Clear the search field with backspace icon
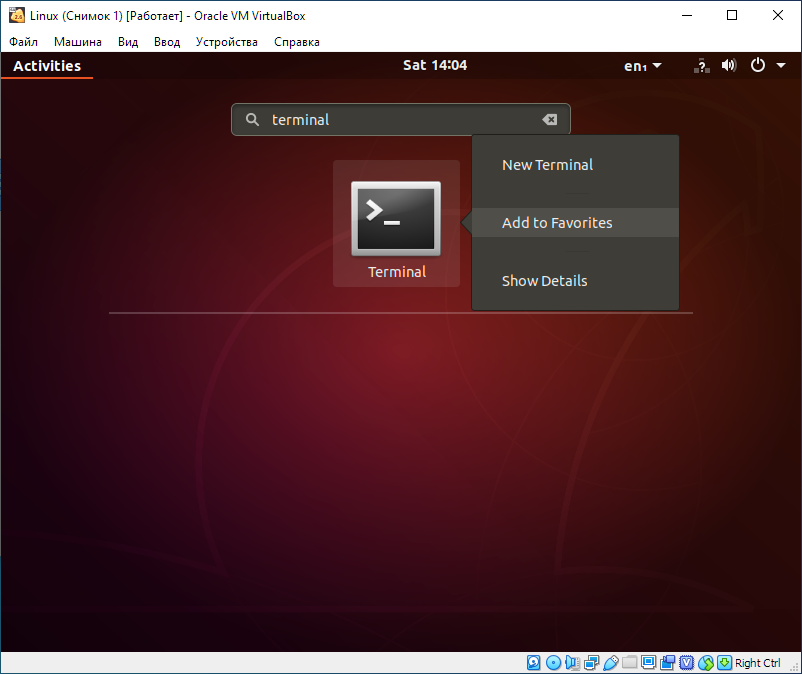 (x=549, y=120)
